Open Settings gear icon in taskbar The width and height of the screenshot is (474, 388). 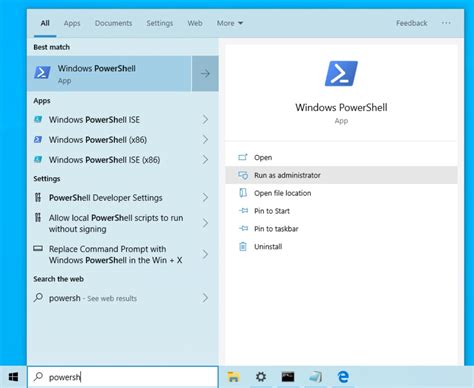(261, 377)
